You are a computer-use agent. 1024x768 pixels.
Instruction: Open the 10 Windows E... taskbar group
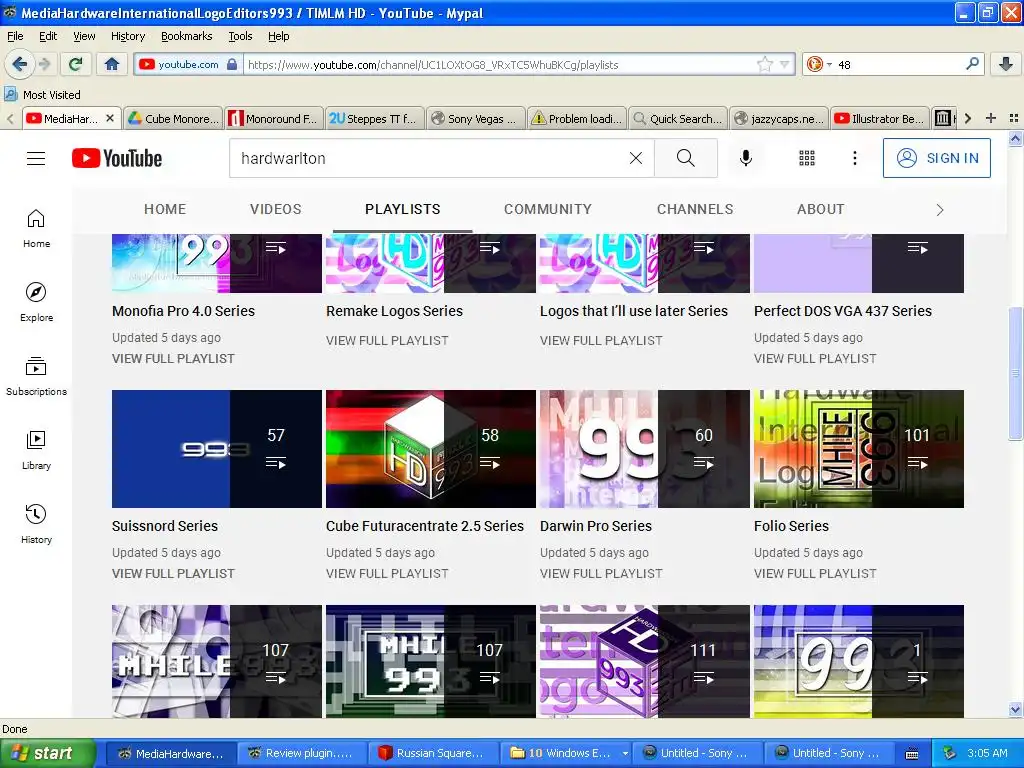point(568,753)
